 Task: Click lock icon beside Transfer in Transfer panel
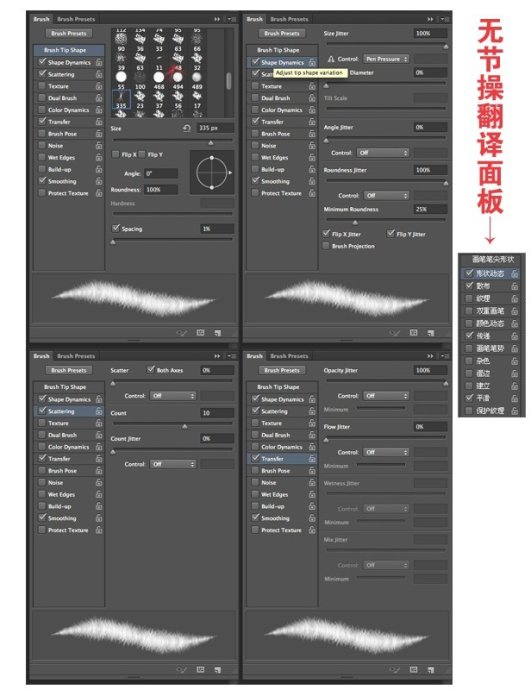(x=312, y=459)
